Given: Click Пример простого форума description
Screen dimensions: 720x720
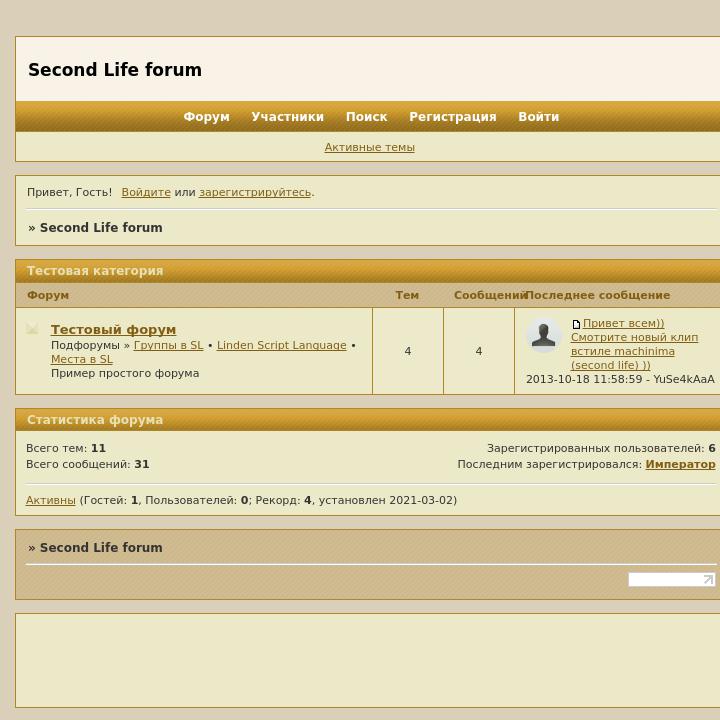Looking at the screenshot, I should pyautogui.click(x=125, y=373).
